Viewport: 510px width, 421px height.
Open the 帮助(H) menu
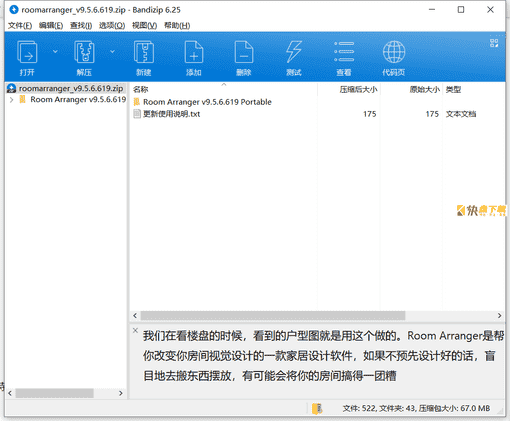pos(177,26)
